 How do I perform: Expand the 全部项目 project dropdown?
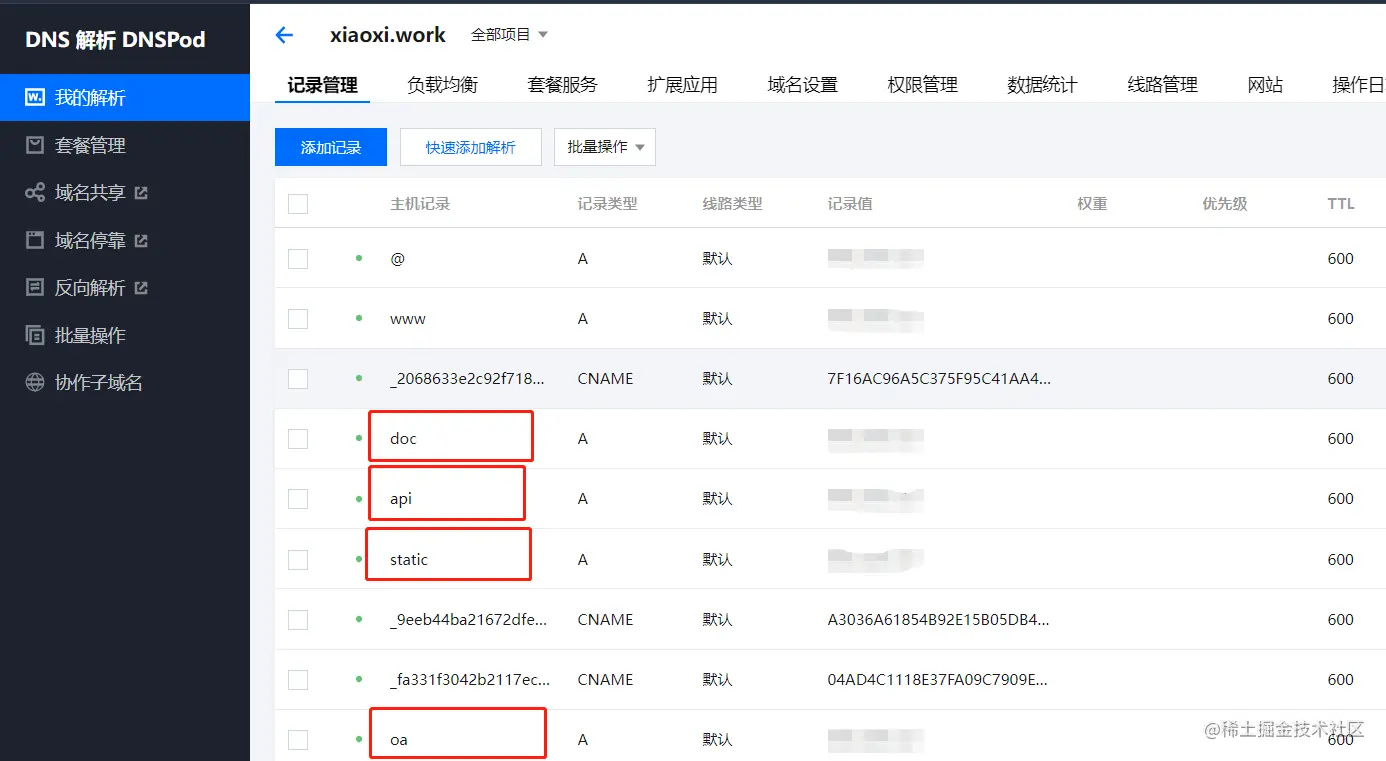click(x=510, y=35)
